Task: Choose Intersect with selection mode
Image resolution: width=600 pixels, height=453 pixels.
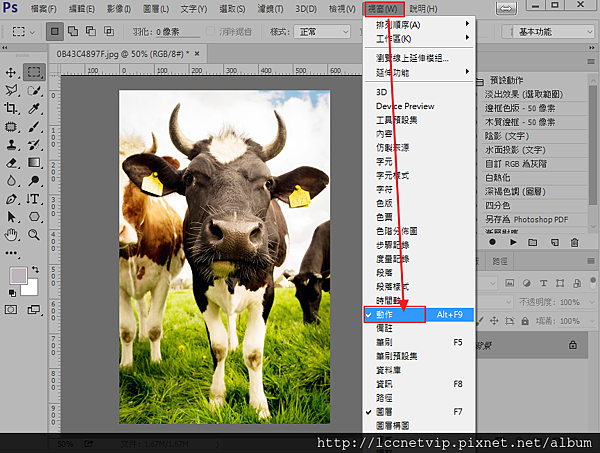Action: 109,31
